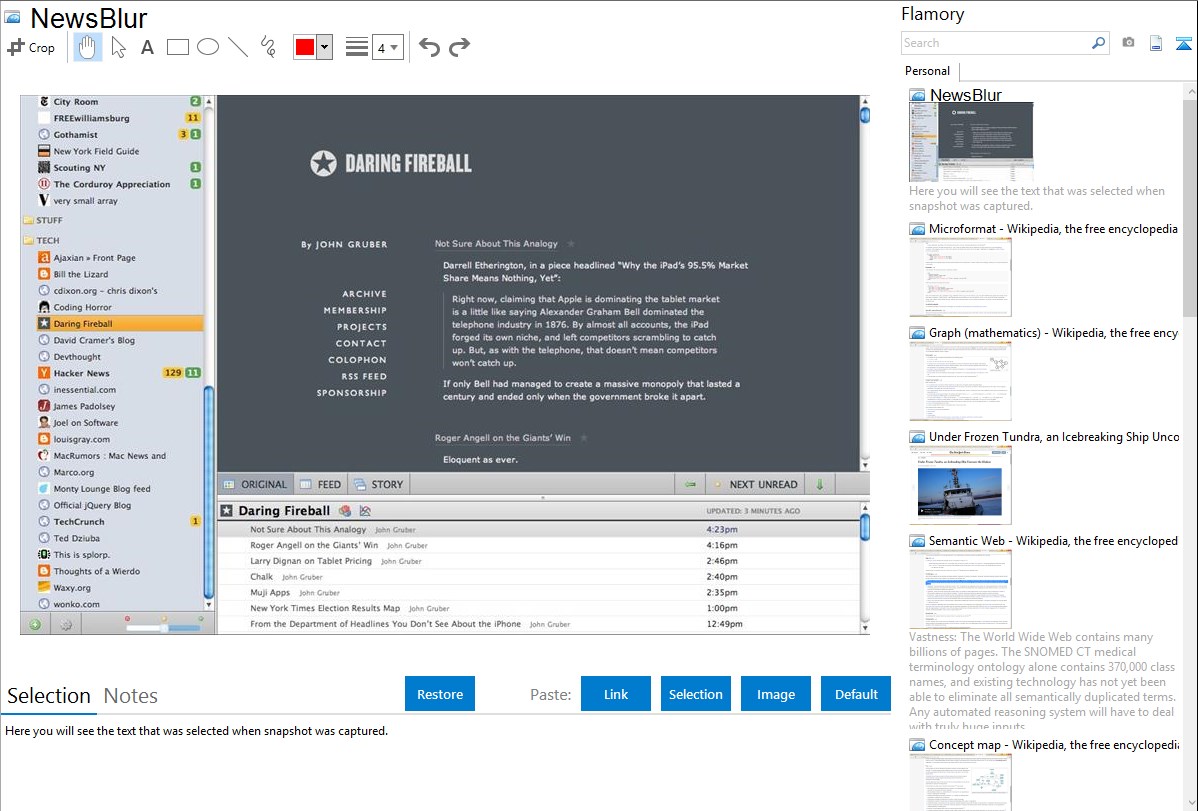This screenshot has height=811, width=1198.
Task: Click the magnifier search icon
Action: click(1099, 43)
